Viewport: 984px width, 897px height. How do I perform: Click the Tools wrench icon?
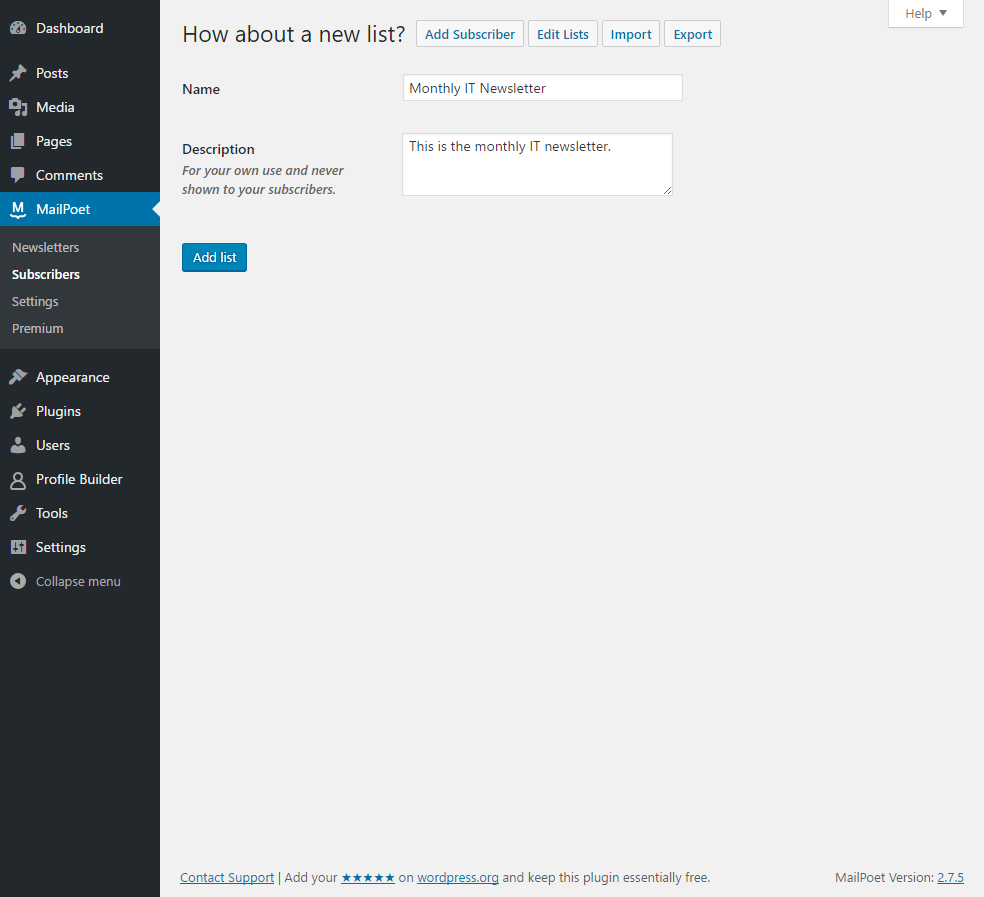coord(18,513)
